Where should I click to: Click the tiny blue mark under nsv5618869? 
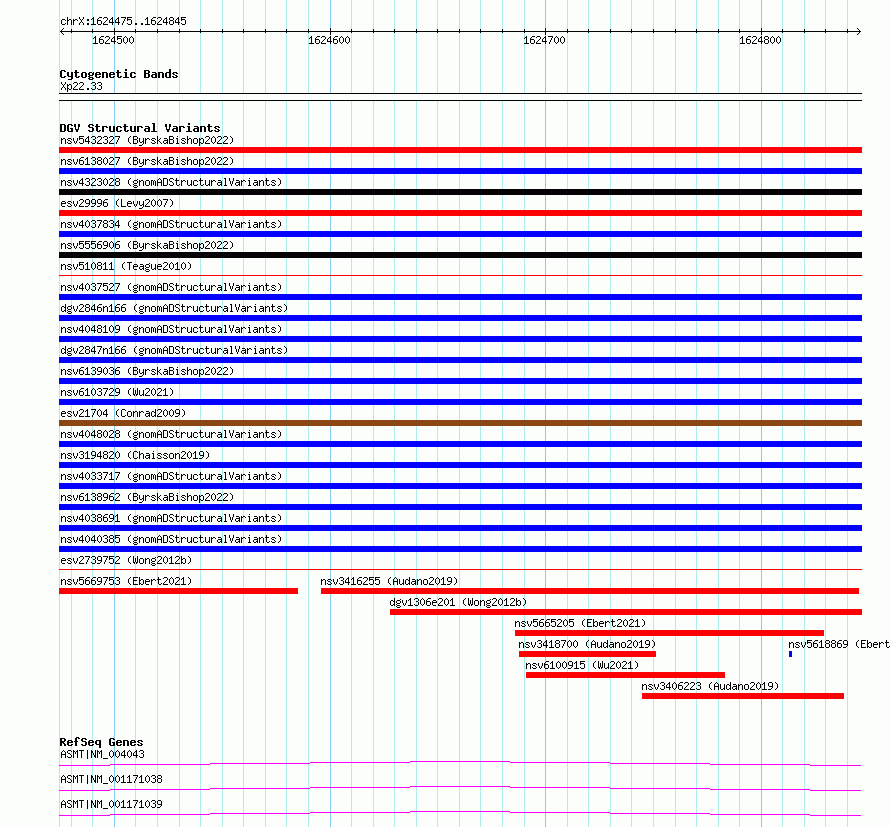coord(791,654)
